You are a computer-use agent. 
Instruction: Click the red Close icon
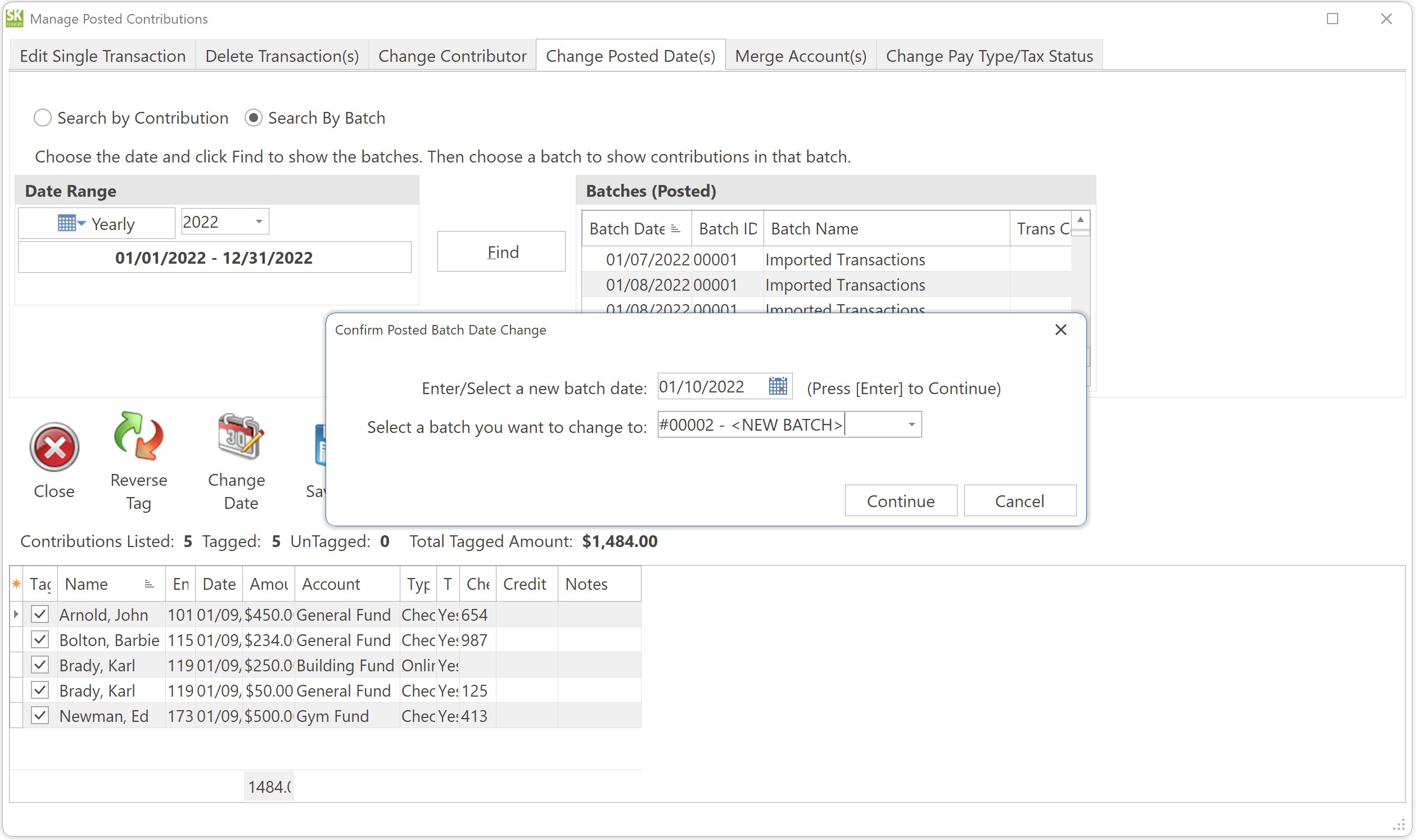click(x=54, y=448)
